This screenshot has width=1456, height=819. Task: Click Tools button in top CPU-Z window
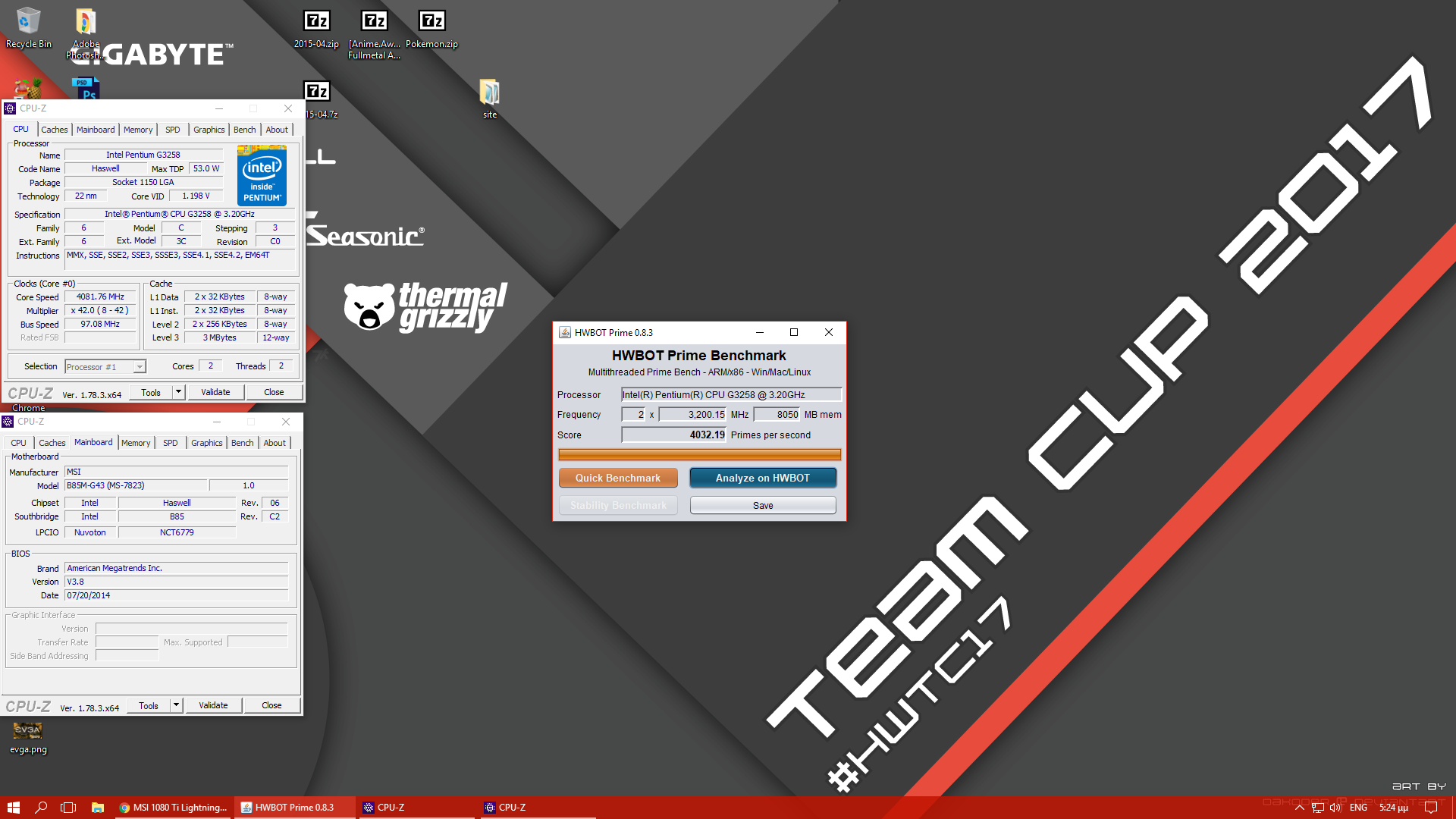[x=151, y=392]
